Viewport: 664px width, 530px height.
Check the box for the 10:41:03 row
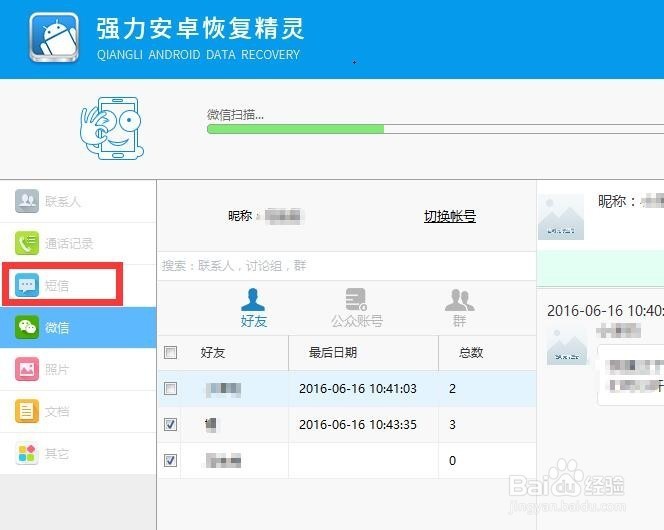point(170,388)
